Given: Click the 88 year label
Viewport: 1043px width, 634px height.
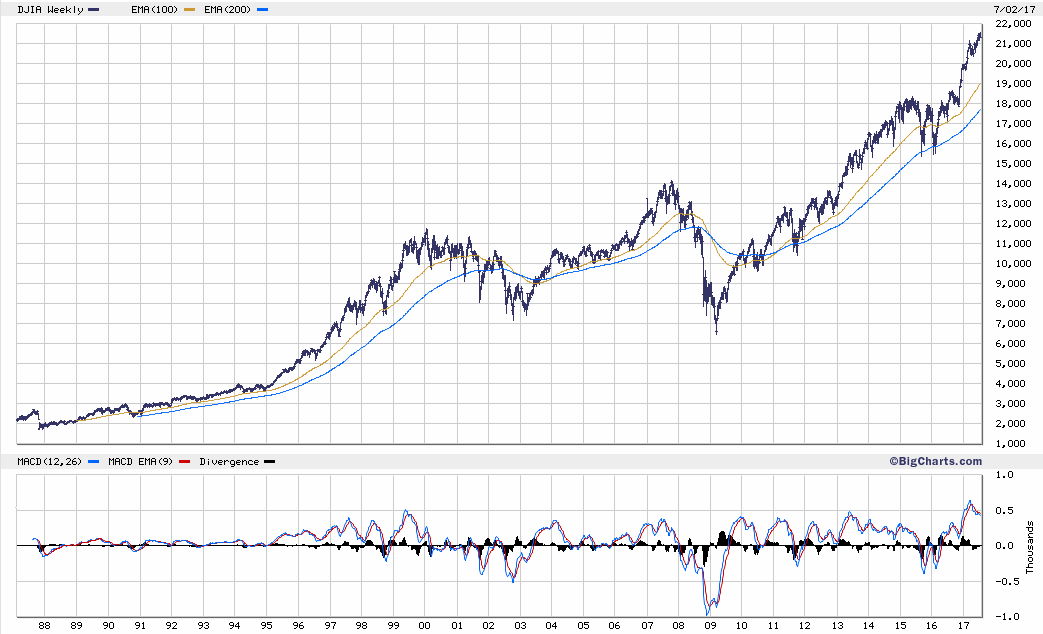Looking at the screenshot, I should (x=45, y=625).
